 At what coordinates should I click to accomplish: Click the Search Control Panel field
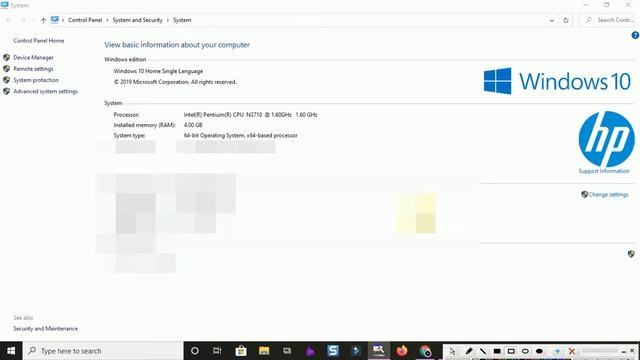[x=608, y=20]
